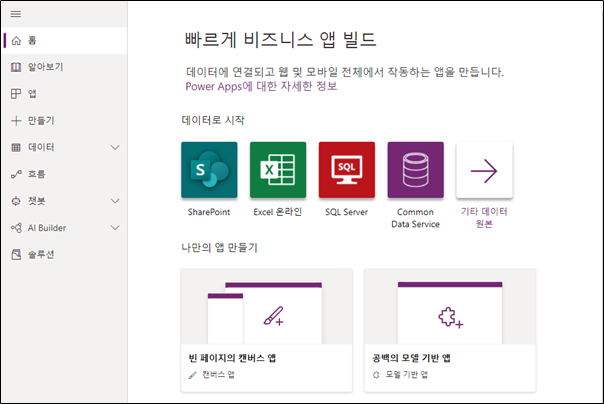Select 만들기 in the navigation
The width and height of the screenshot is (604, 404).
[x=64, y=121]
